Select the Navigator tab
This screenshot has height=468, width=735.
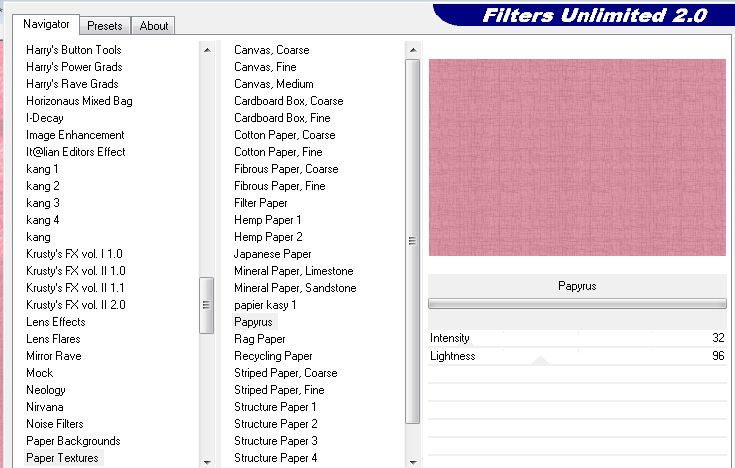tap(47, 24)
